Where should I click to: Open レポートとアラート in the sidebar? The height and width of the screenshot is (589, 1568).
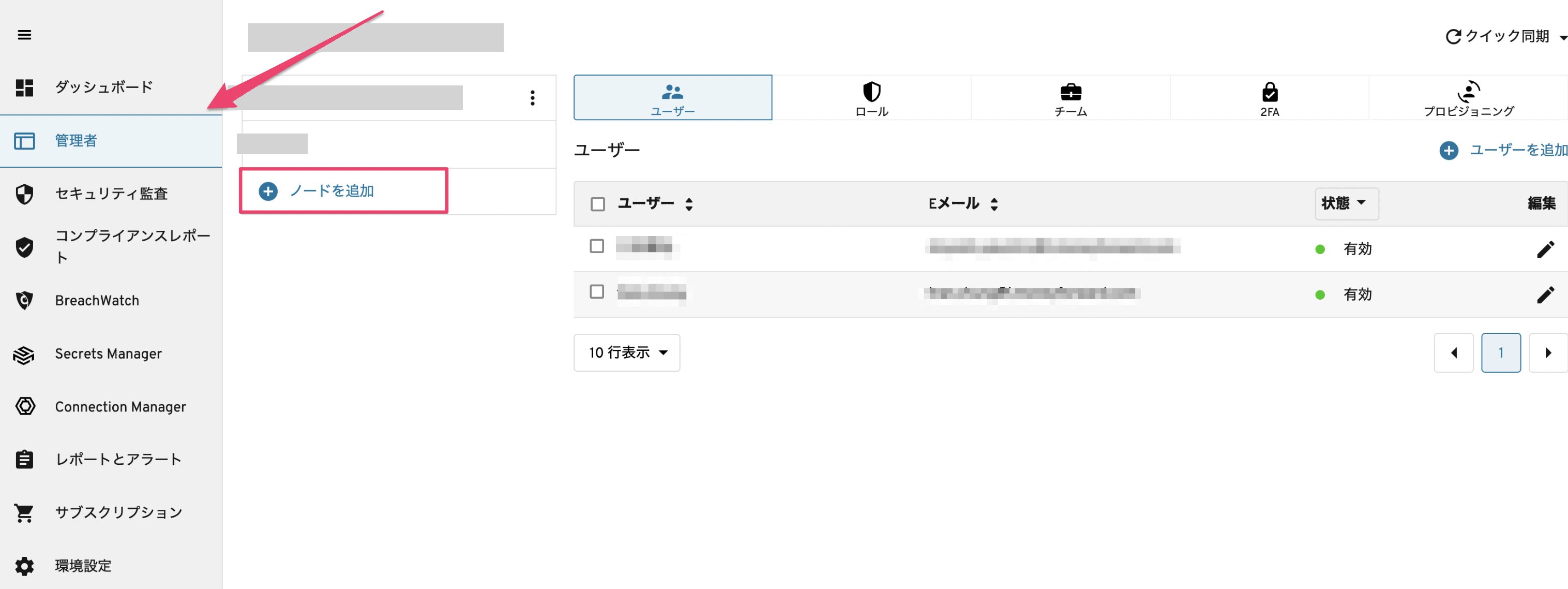coord(111,459)
